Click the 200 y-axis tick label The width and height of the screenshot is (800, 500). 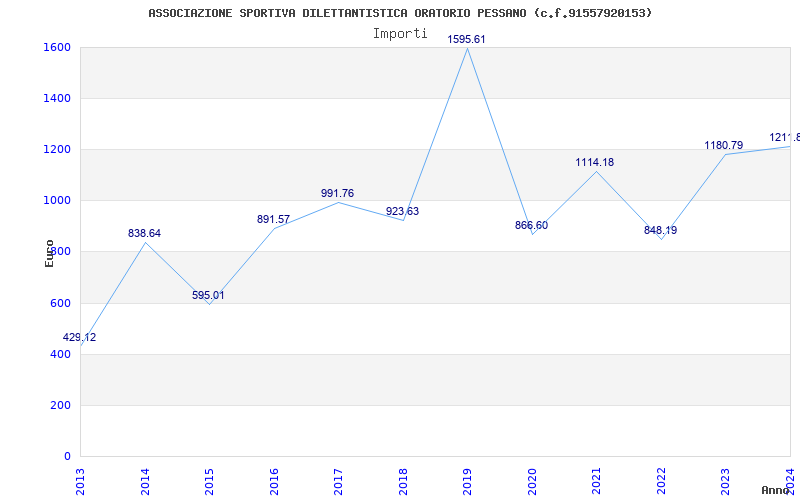coord(58,405)
